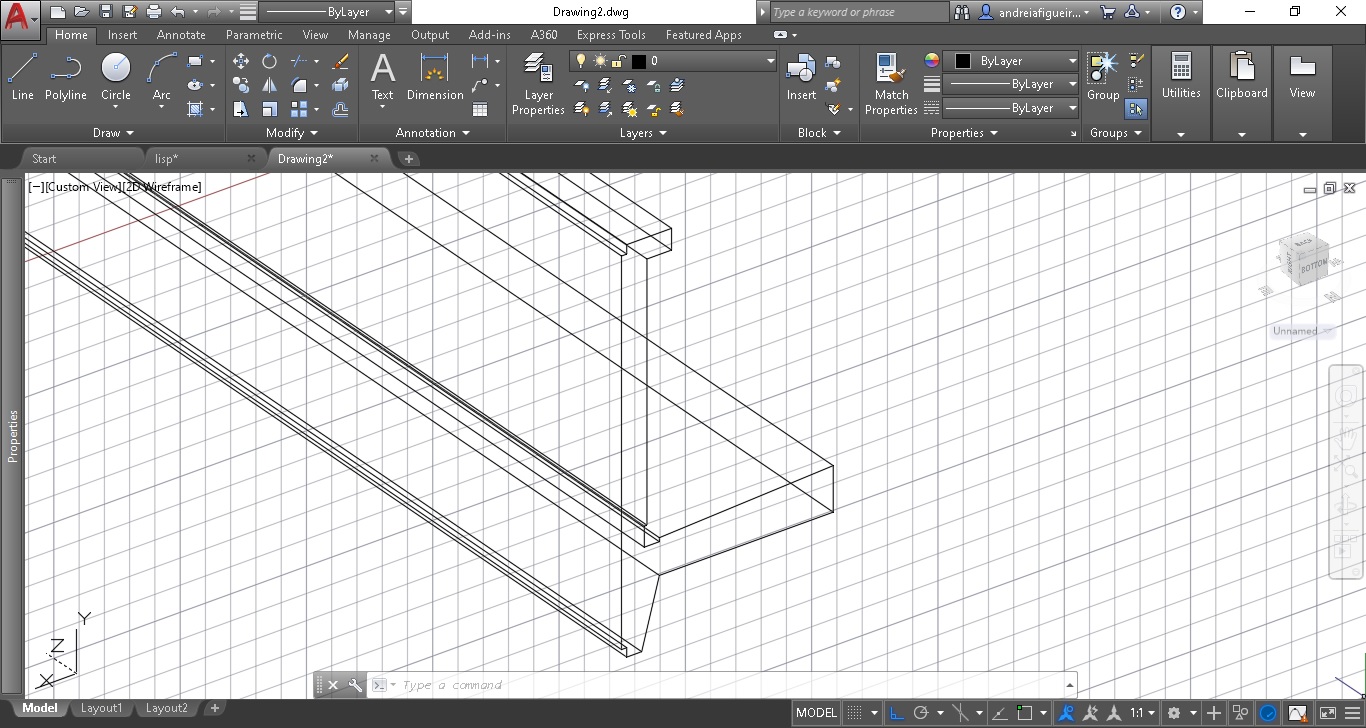Expand the Modify panel dropdown
1366x728 pixels.
292,133
